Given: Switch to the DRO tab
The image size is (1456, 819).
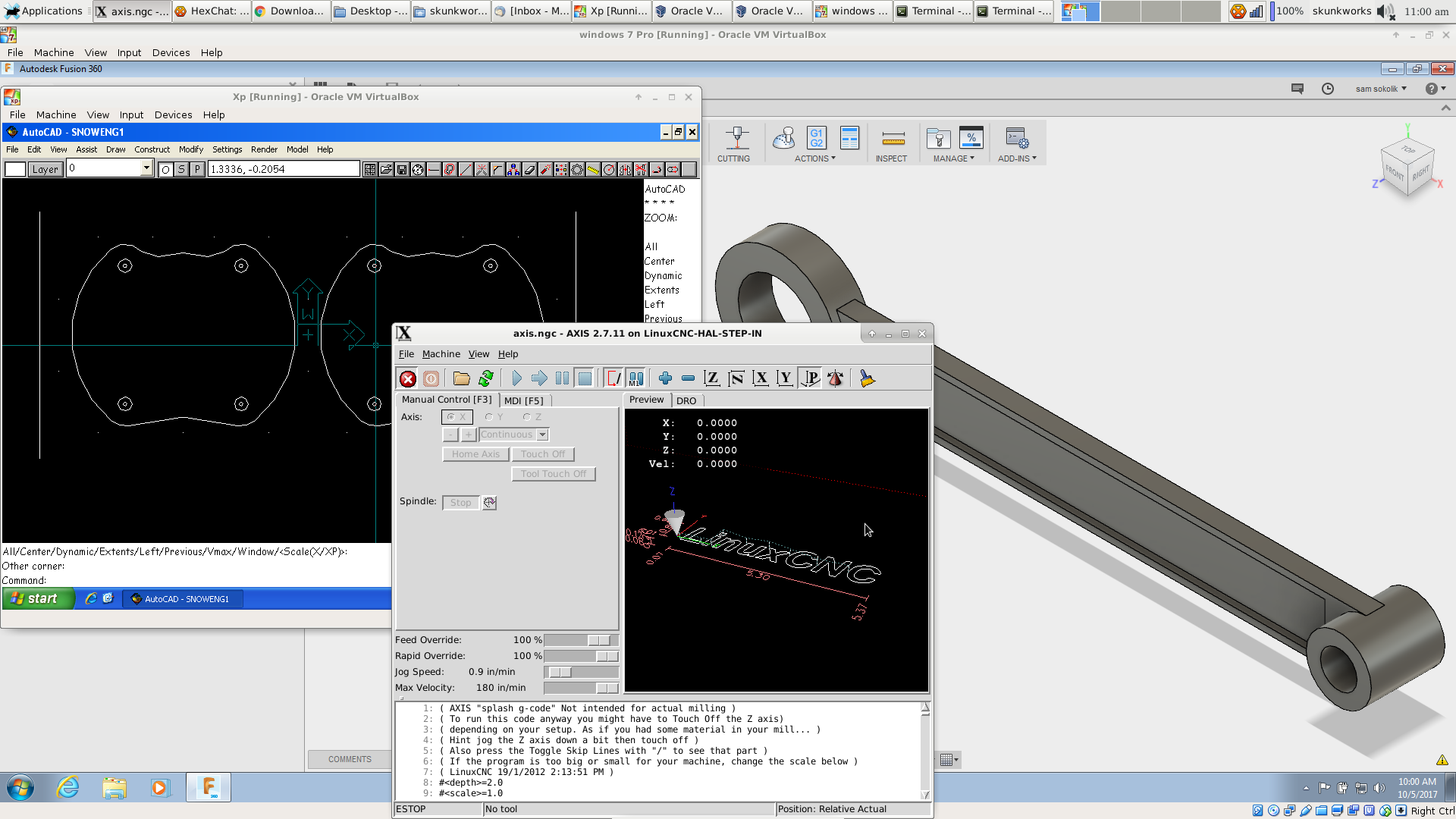Looking at the screenshot, I should point(686,400).
